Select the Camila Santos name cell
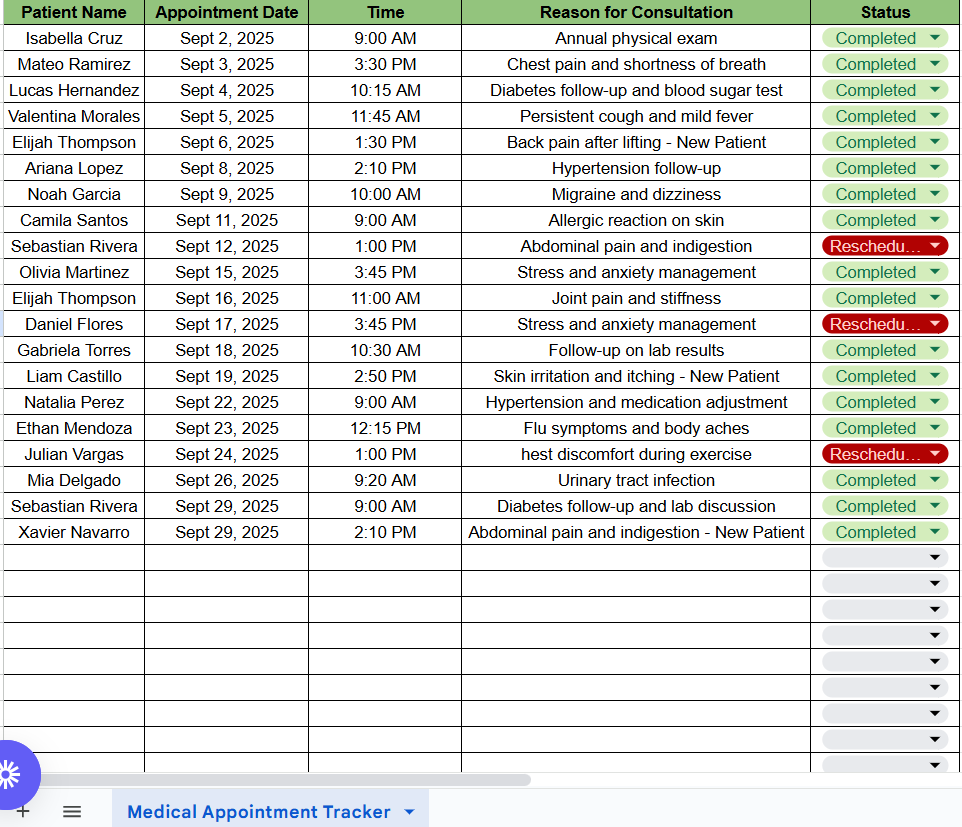Viewport: 962px width, 827px height. tap(74, 220)
